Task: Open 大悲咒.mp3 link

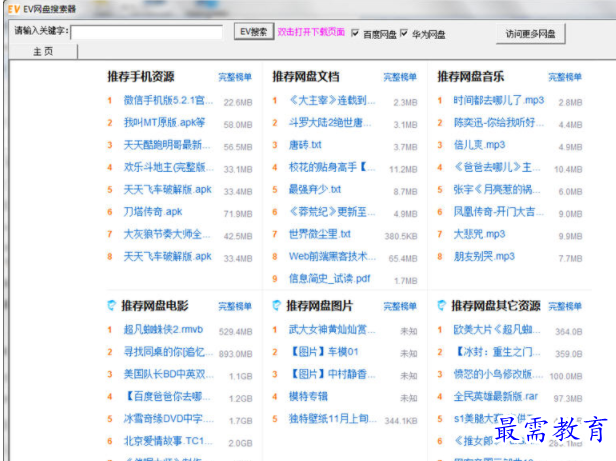Action: click(479, 234)
